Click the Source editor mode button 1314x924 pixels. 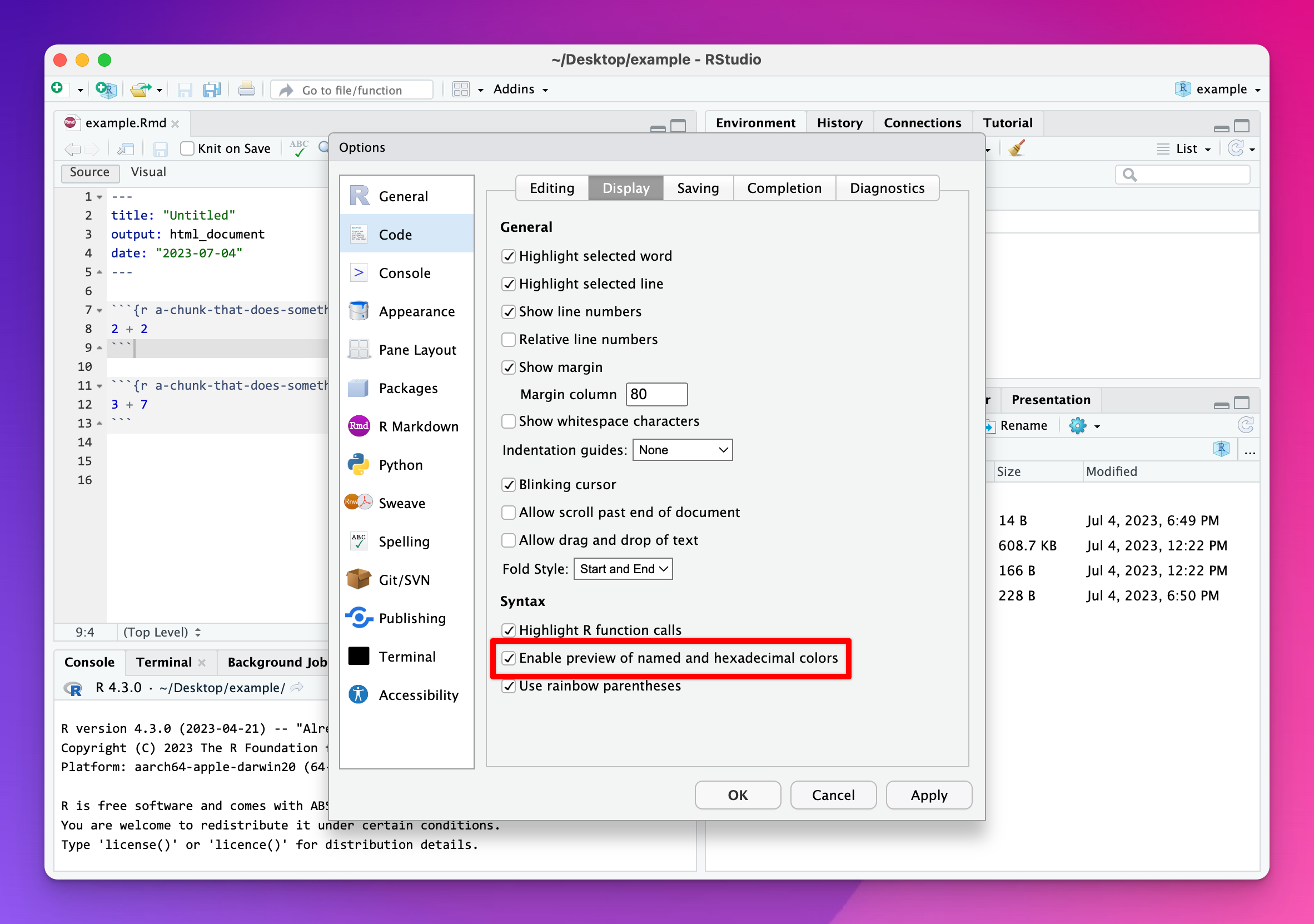pyautogui.click(x=90, y=172)
